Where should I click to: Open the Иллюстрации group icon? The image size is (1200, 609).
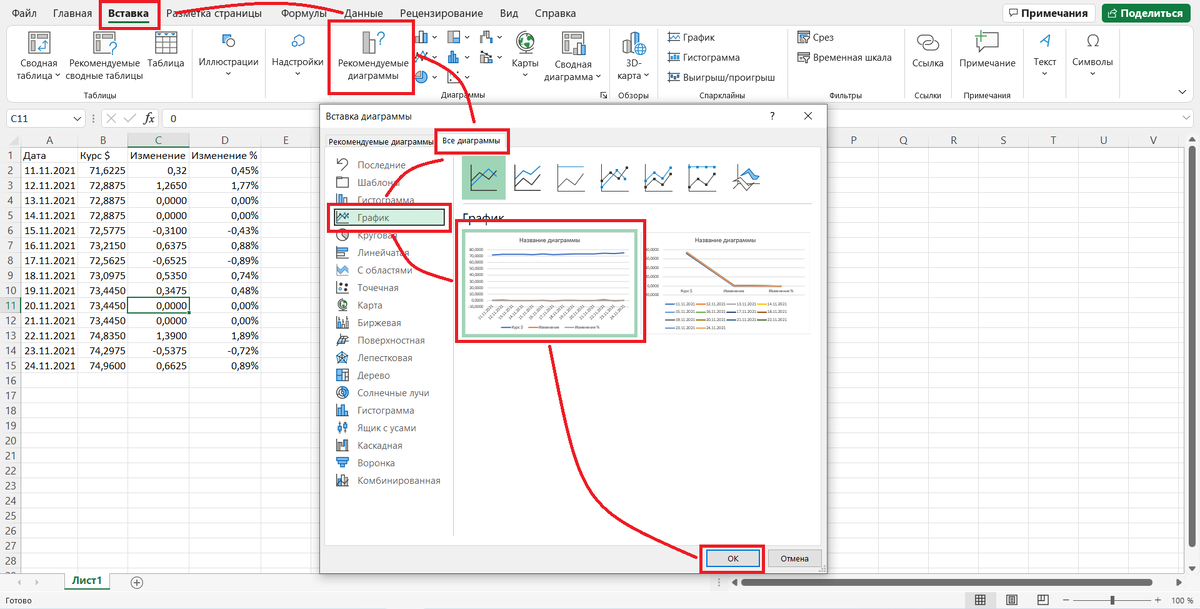tap(228, 41)
